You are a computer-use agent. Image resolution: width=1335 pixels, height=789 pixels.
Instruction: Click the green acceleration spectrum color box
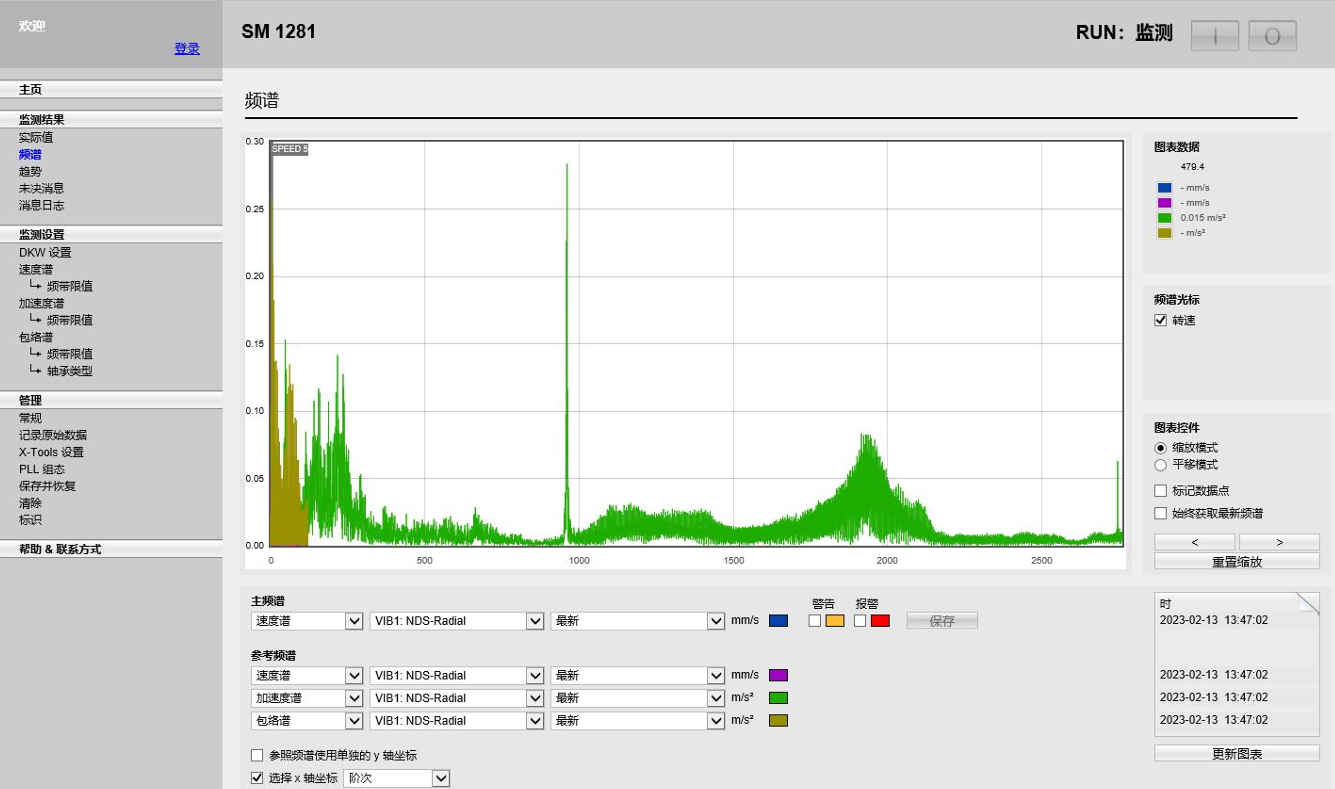point(778,698)
